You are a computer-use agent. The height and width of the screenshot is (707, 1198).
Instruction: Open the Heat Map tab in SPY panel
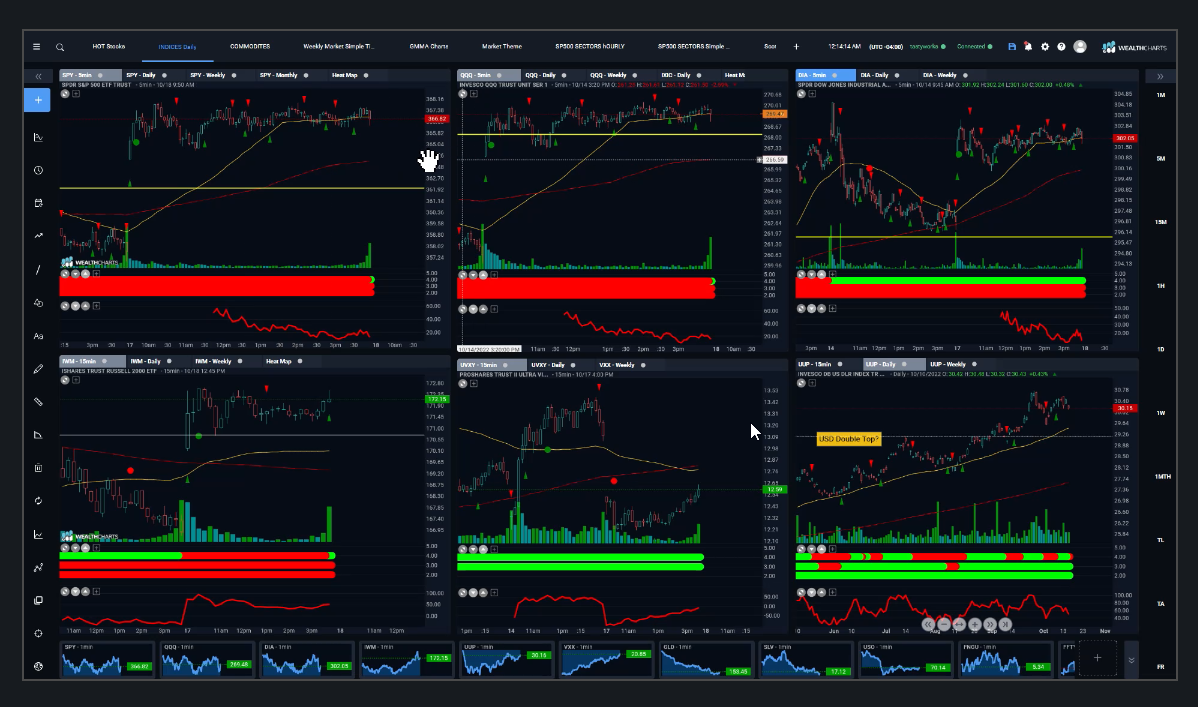click(x=345, y=76)
